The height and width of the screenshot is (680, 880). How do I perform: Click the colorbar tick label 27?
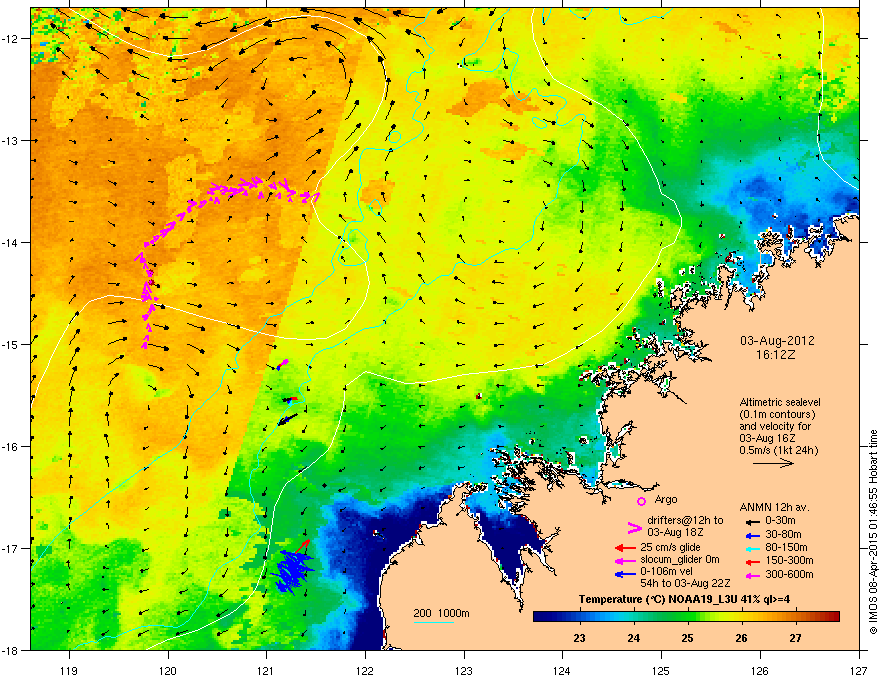pyautogui.click(x=795, y=638)
